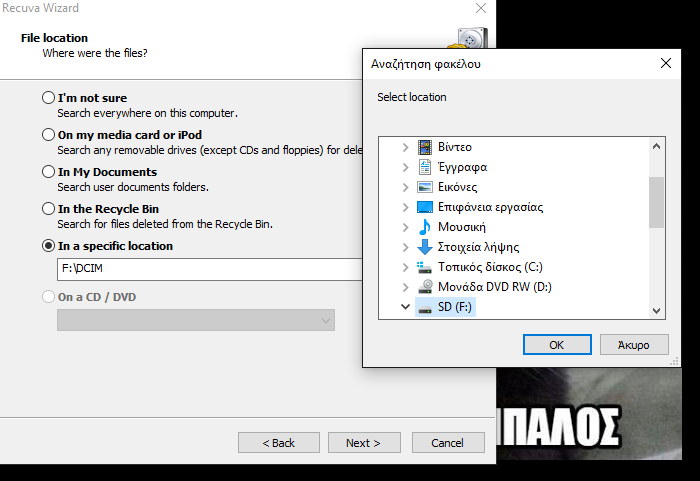Image resolution: width=700 pixels, height=481 pixels.
Task: Expand the Τοπικός δίσκος (C:) node
Action: [405, 267]
